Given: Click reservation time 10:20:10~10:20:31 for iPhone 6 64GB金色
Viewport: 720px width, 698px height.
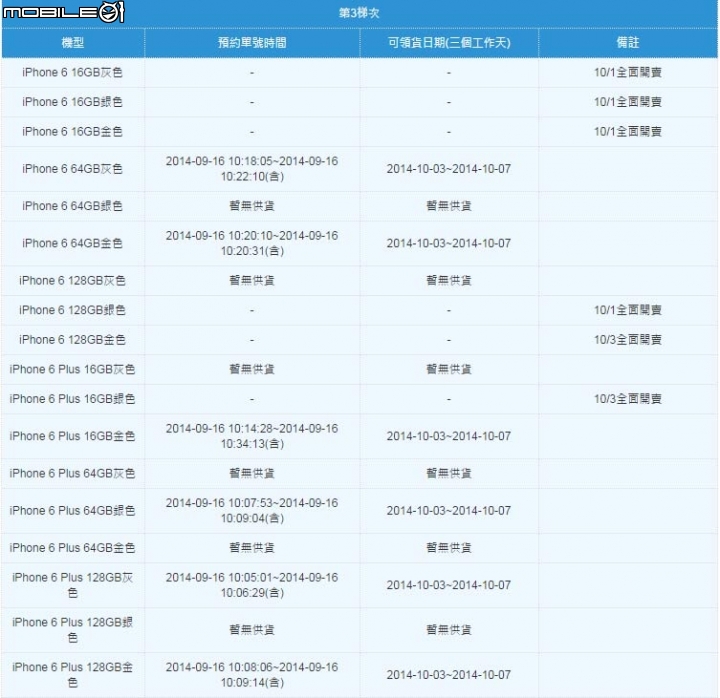Looking at the screenshot, I should pyautogui.click(x=252, y=243).
